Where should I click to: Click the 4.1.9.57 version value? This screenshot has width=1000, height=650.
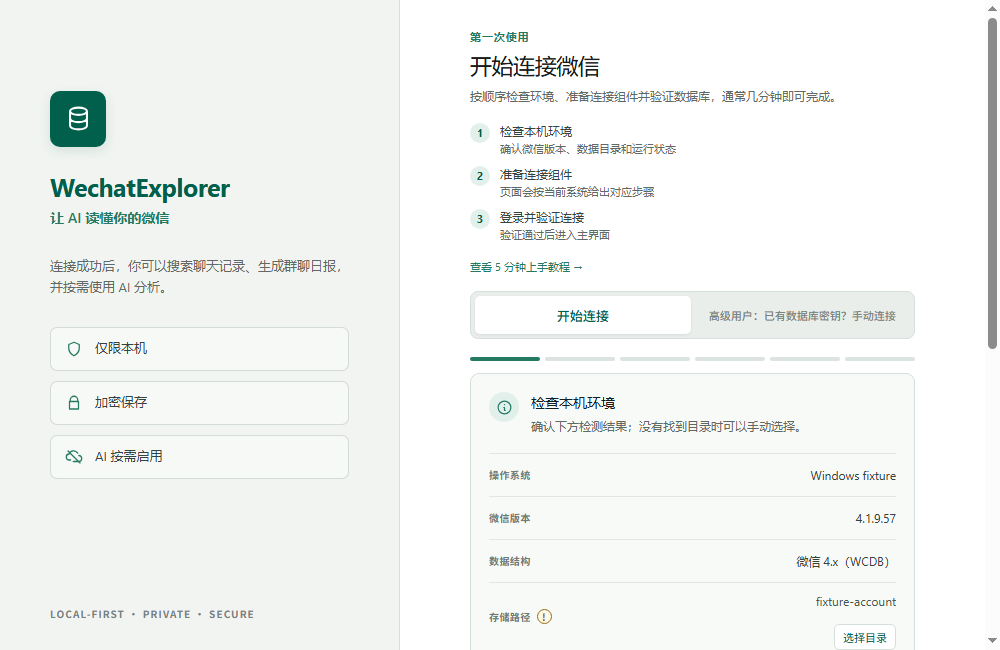[875, 519]
